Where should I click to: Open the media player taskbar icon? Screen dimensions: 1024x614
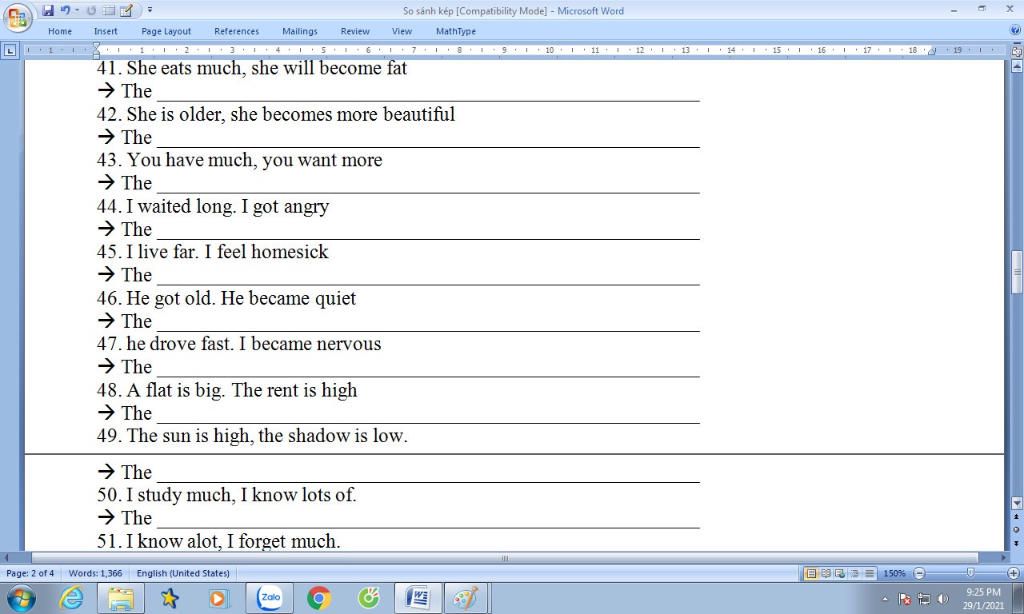pos(218,598)
